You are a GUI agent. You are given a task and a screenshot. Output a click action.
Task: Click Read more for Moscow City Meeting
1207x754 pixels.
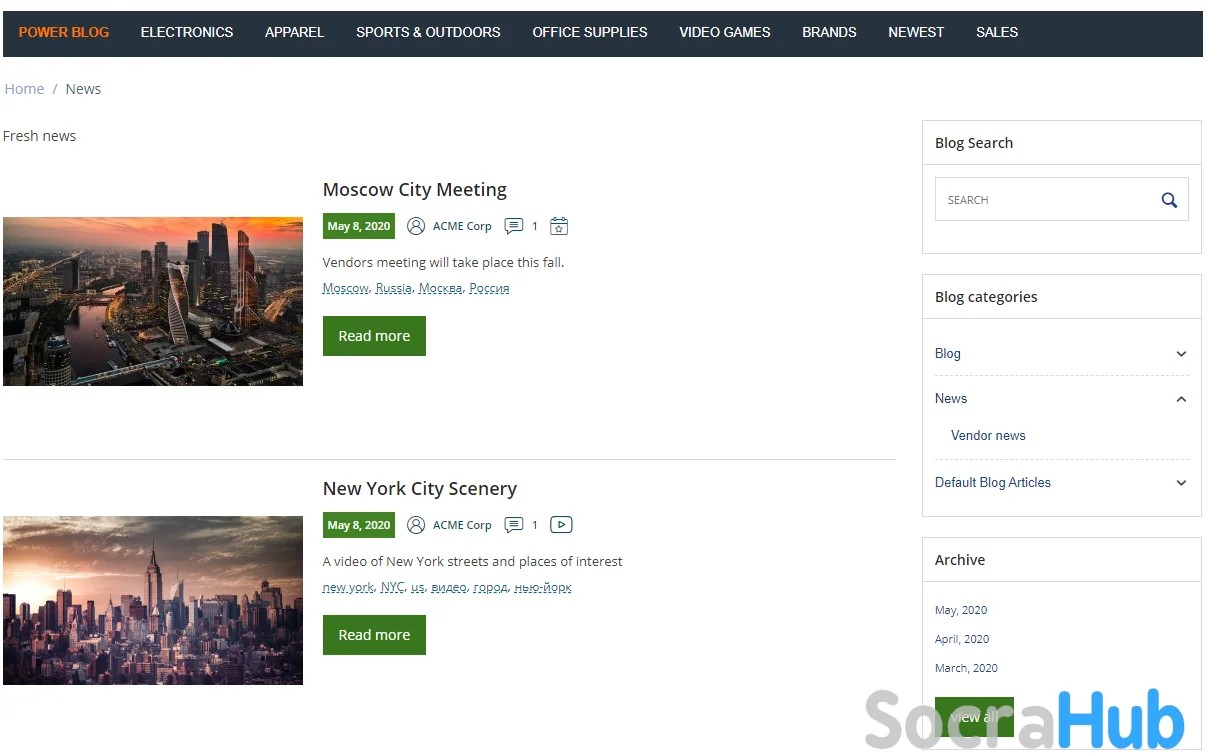tap(374, 336)
